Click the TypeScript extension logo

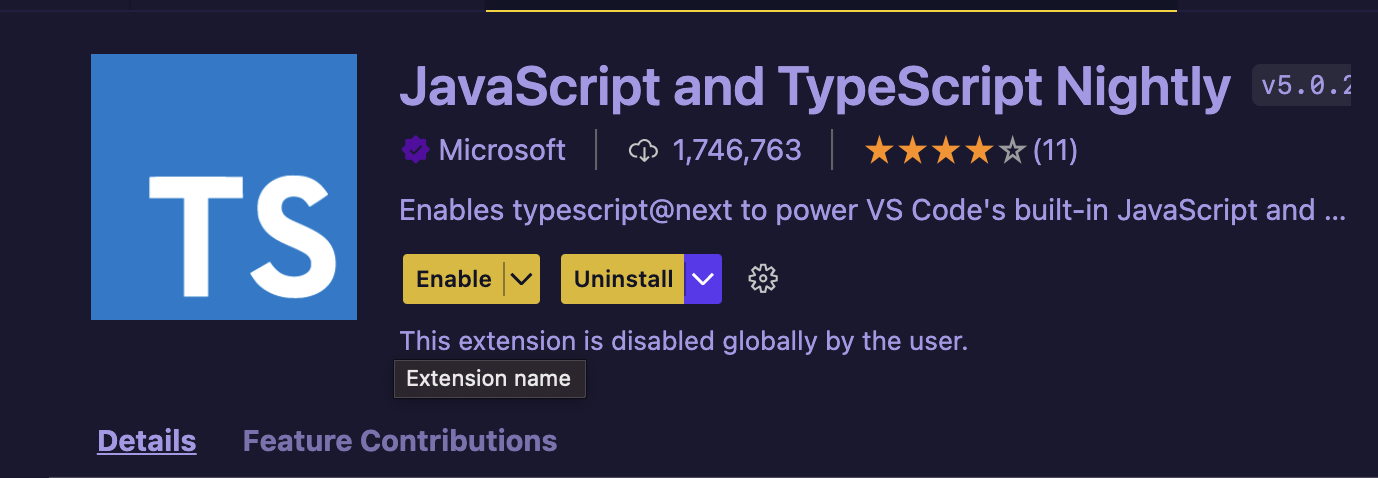click(x=224, y=187)
